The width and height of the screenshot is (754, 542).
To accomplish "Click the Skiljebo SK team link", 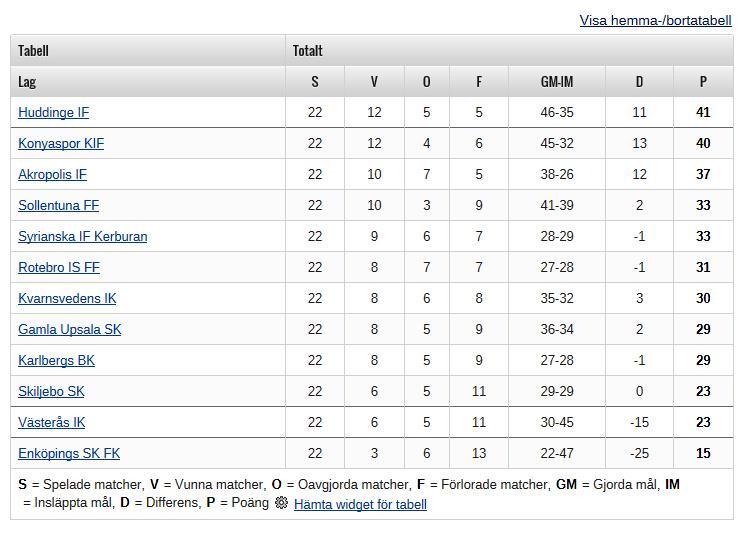I will tap(51, 391).
